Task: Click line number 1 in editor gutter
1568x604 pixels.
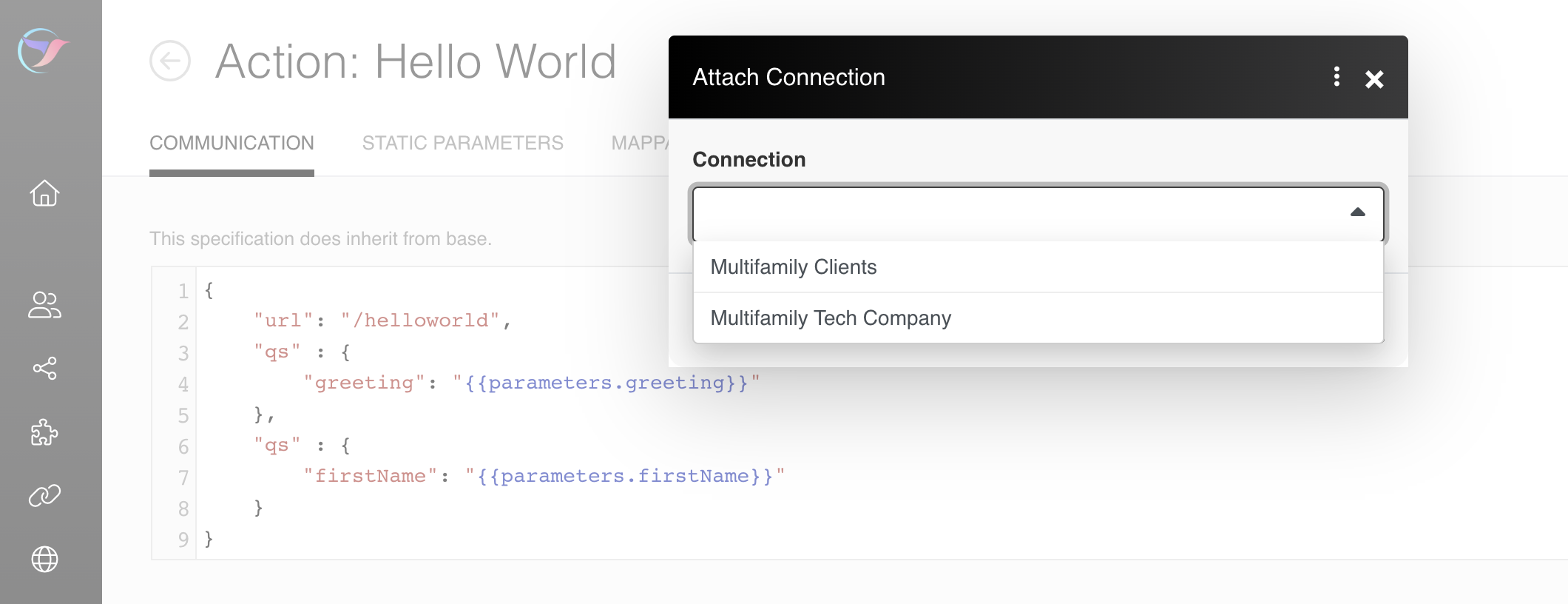Action: pyautogui.click(x=183, y=291)
